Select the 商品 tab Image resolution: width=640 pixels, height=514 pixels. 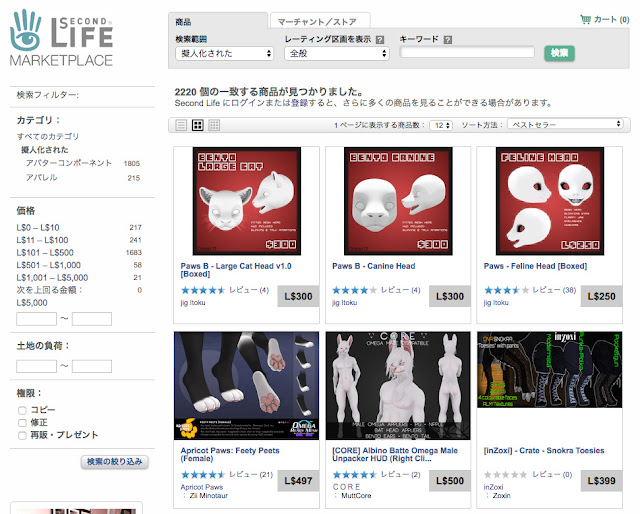pyautogui.click(x=218, y=21)
